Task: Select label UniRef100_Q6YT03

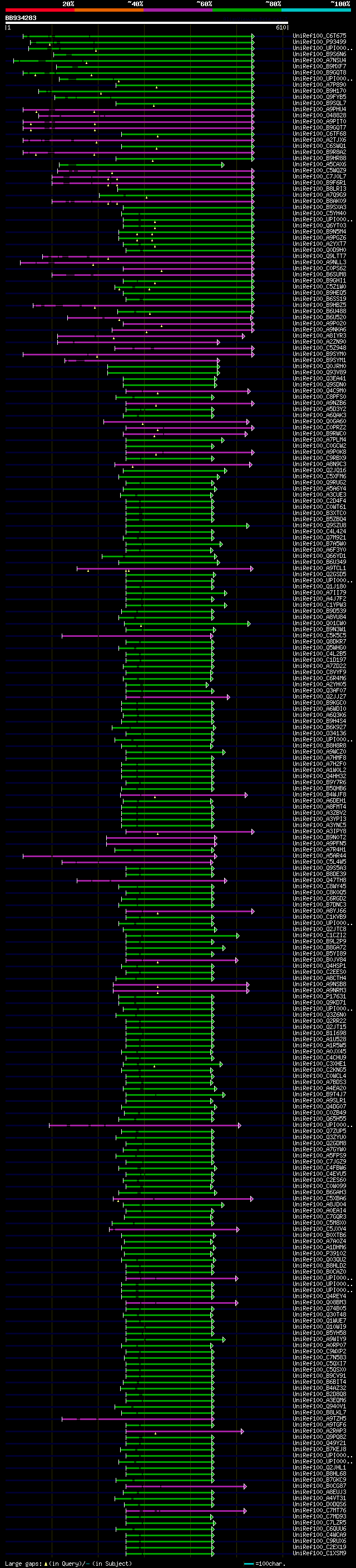Action: click(319, 225)
